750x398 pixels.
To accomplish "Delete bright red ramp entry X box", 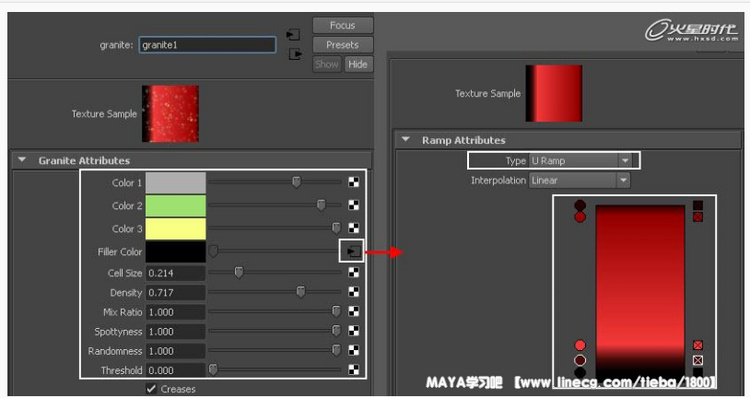I will [698, 345].
